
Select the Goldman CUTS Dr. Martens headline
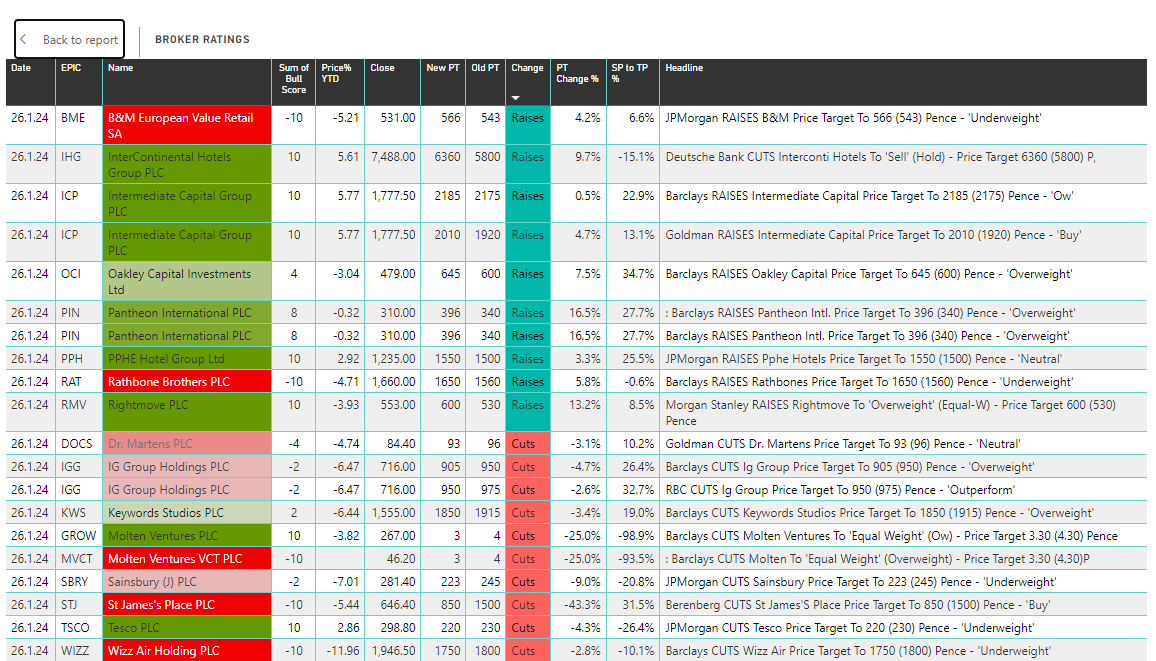(x=843, y=444)
